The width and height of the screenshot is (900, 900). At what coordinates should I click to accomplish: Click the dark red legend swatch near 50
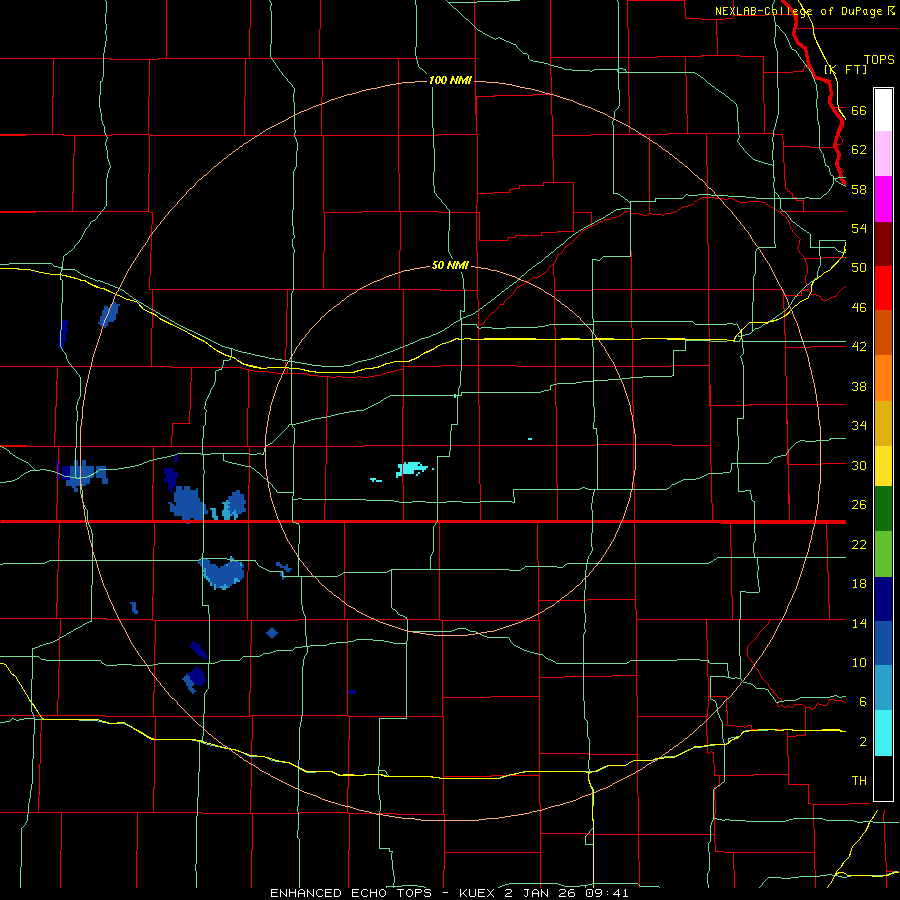883,244
